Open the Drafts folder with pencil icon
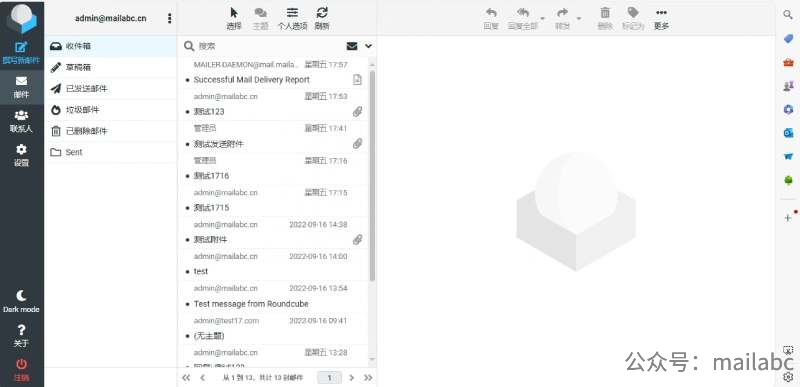800x387 pixels. [x=111, y=67]
